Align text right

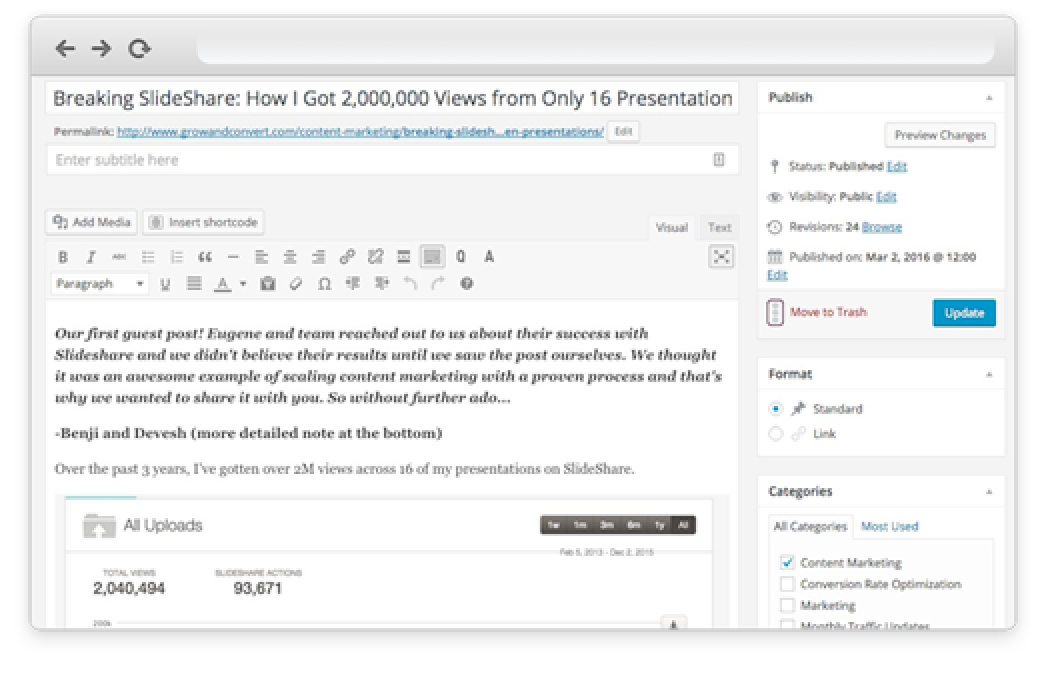tap(318, 257)
